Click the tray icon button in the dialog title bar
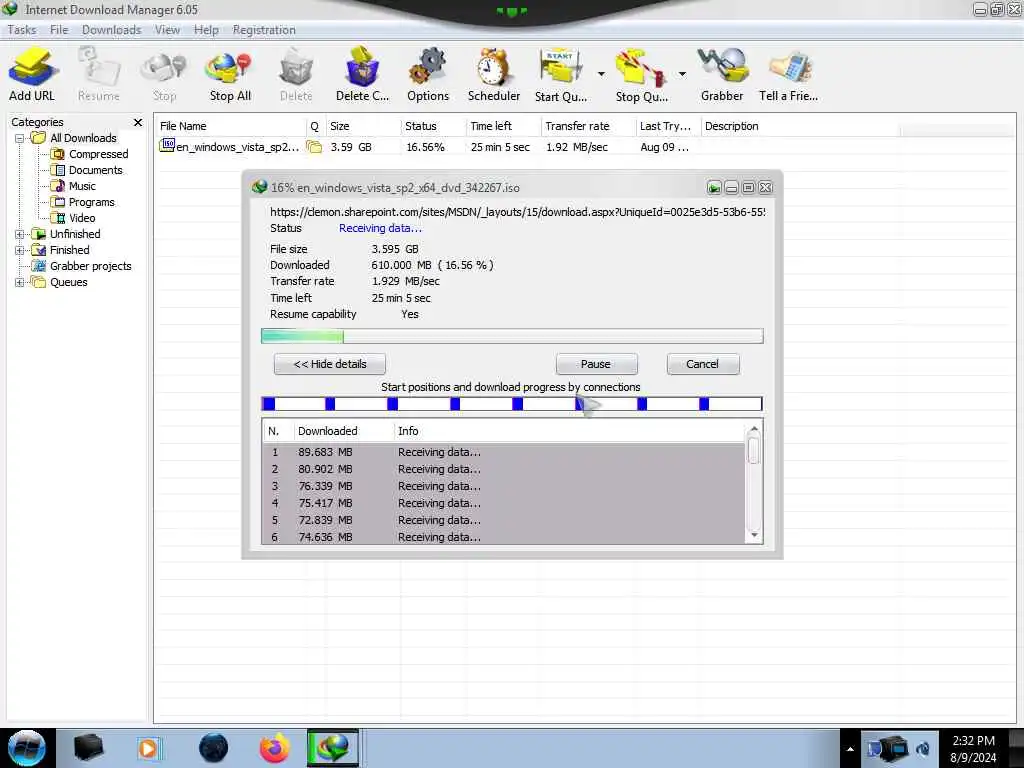Viewport: 1024px width, 768px height. tap(714, 188)
